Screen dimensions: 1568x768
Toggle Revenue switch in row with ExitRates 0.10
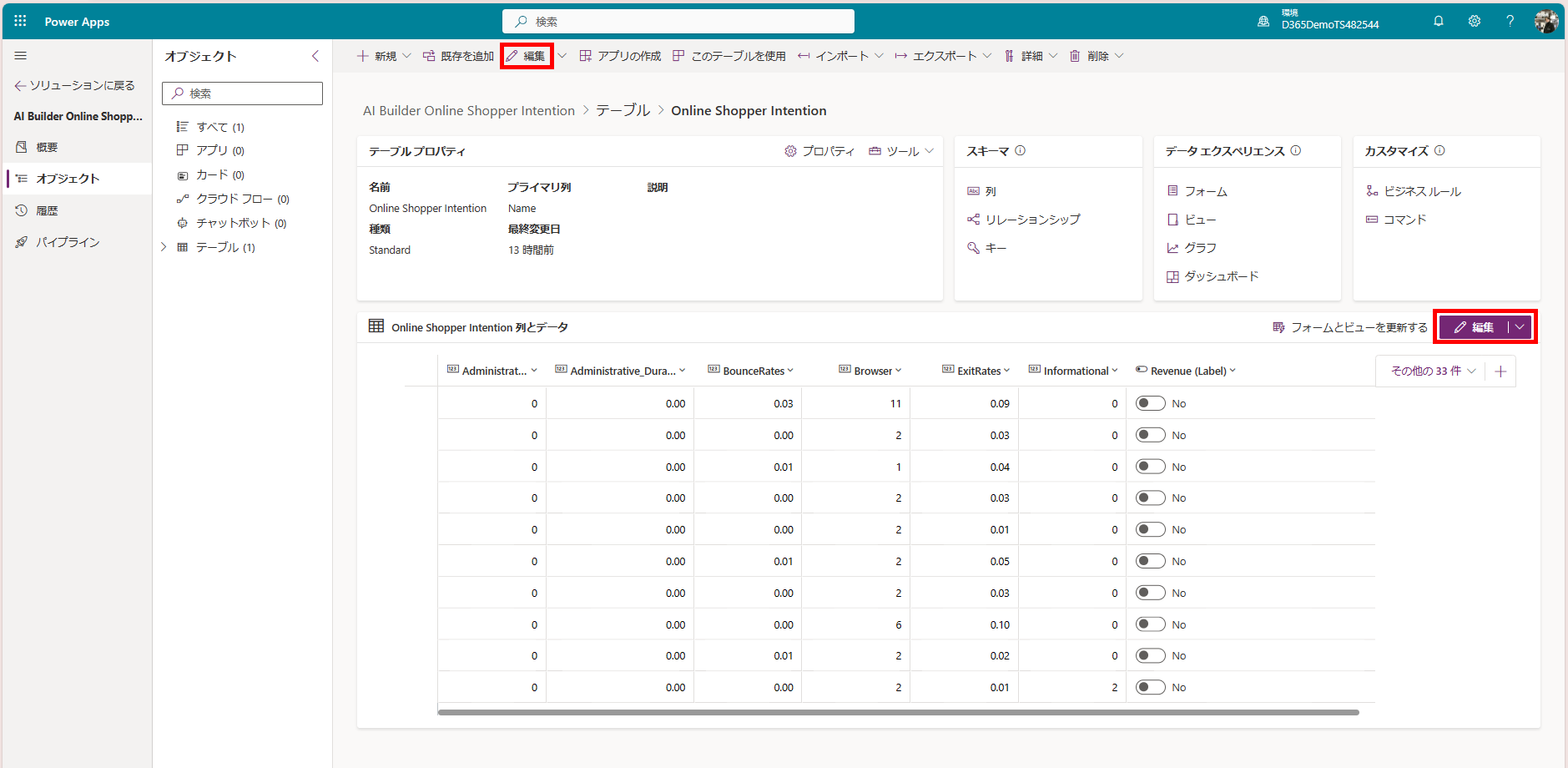click(x=1151, y=624)
